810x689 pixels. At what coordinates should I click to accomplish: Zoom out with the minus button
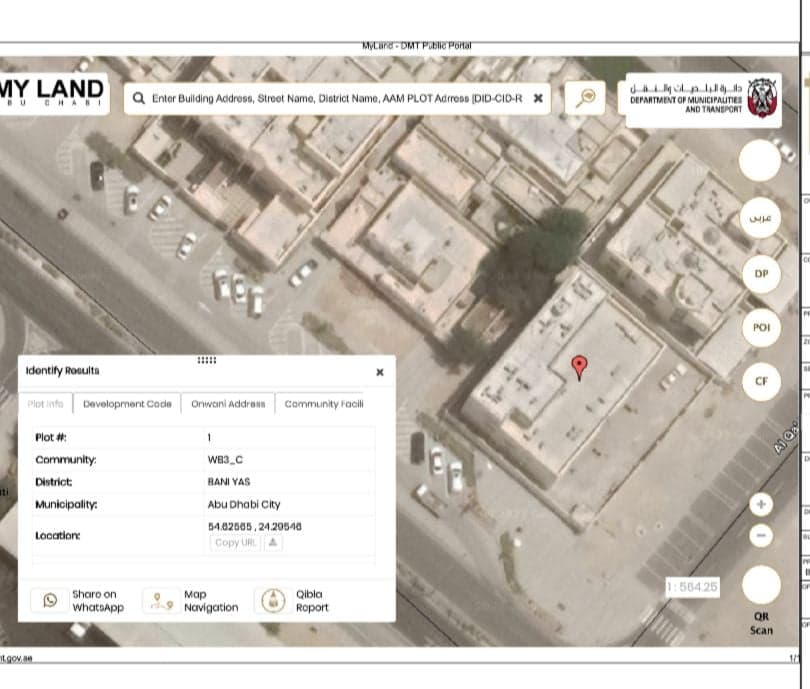(761, 536)
